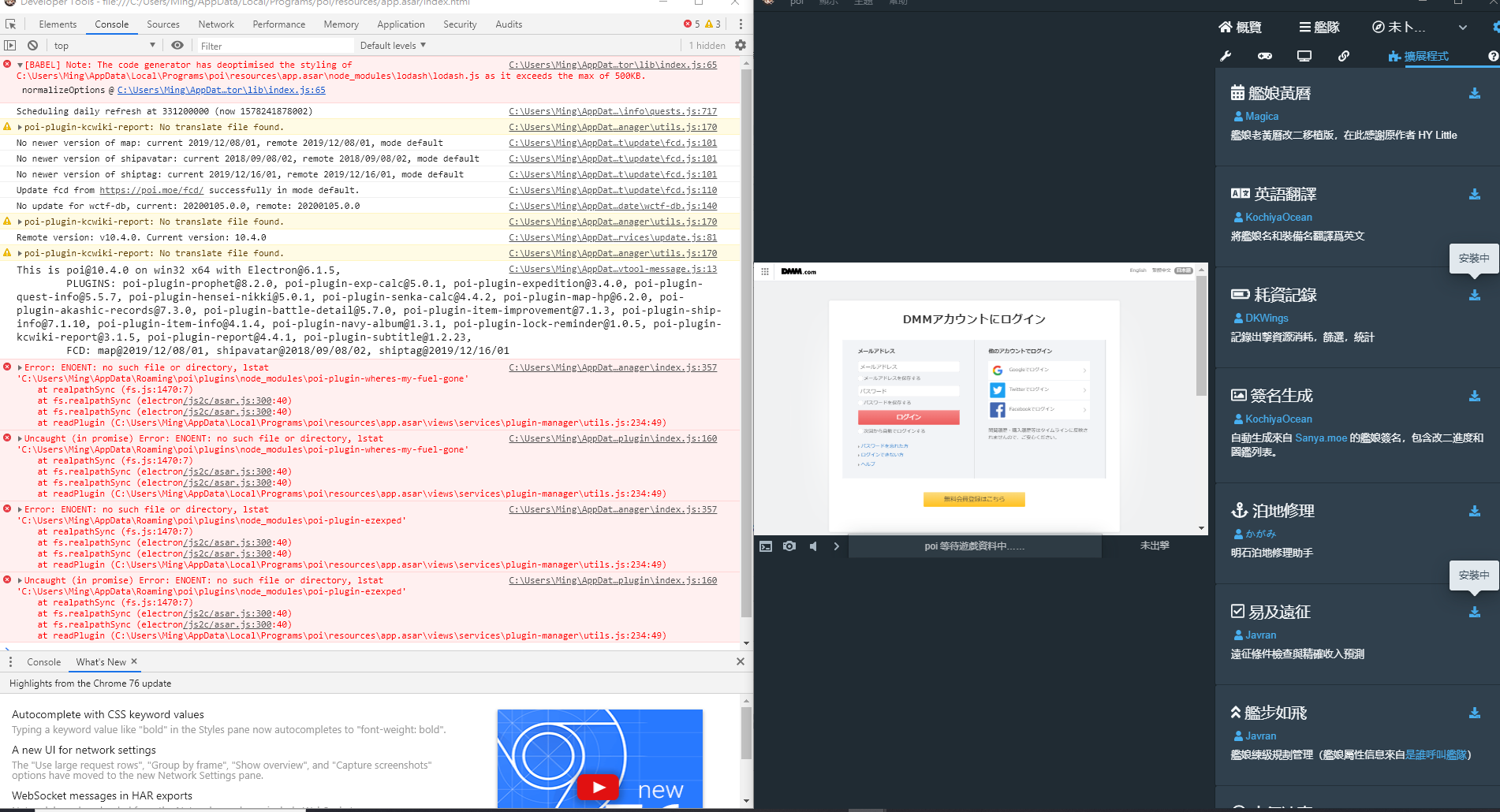Open the 擴展程式 plugins tab
The image size is (1500, 812).
tap(1418, 56)
